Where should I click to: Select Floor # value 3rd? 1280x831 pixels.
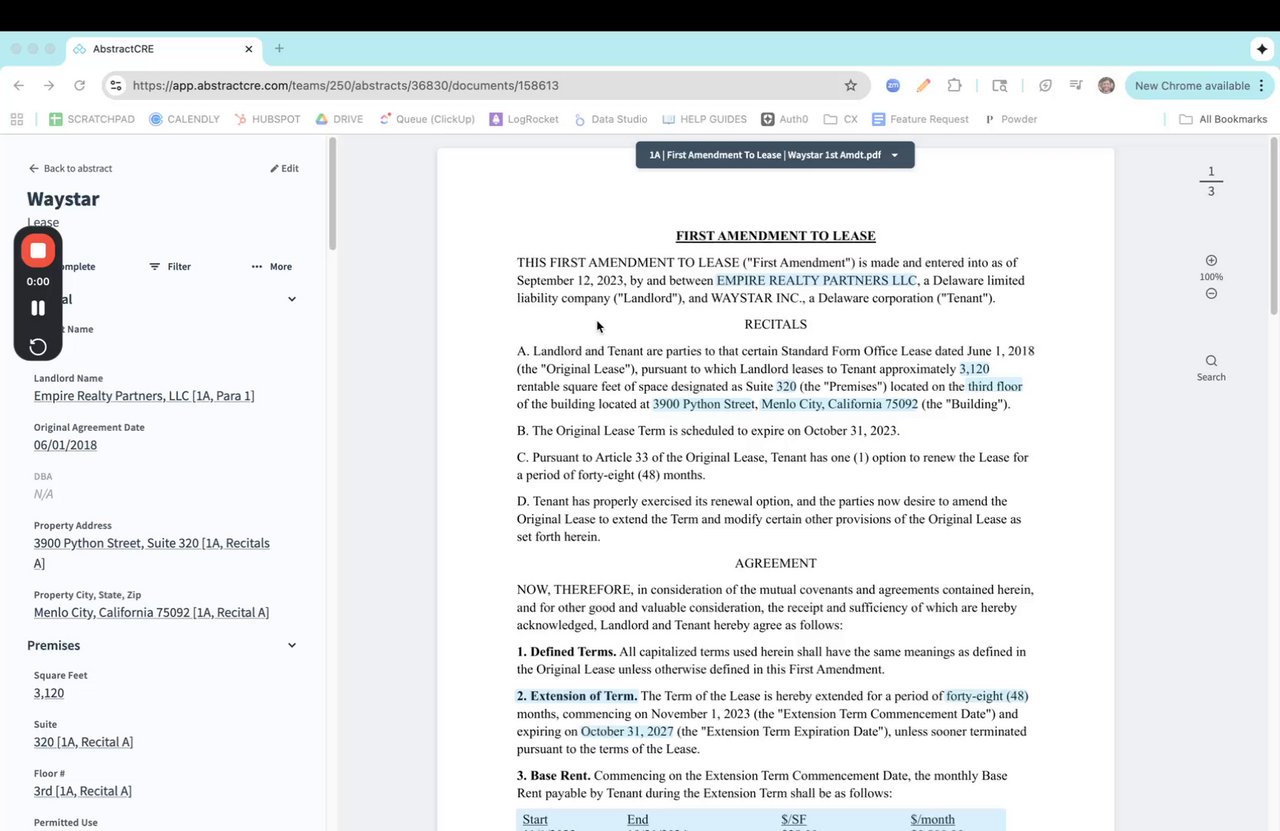83,791
